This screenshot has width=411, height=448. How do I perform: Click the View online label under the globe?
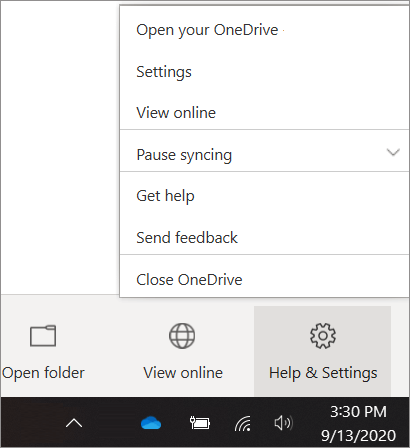[183, 373]
